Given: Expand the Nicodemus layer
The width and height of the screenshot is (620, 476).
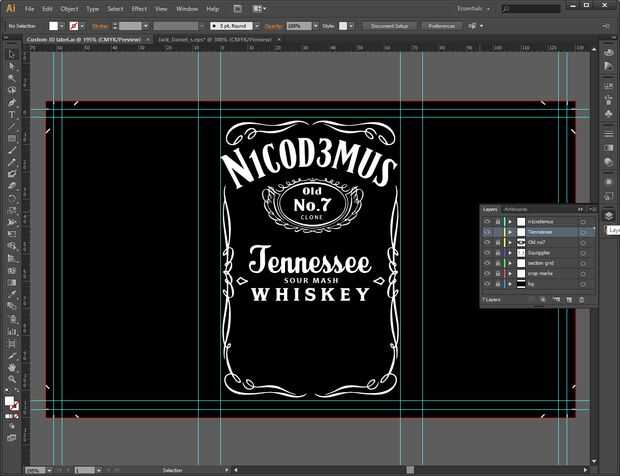Looking at the screenshot, I should pyautogui.click(x=510, y=222).
